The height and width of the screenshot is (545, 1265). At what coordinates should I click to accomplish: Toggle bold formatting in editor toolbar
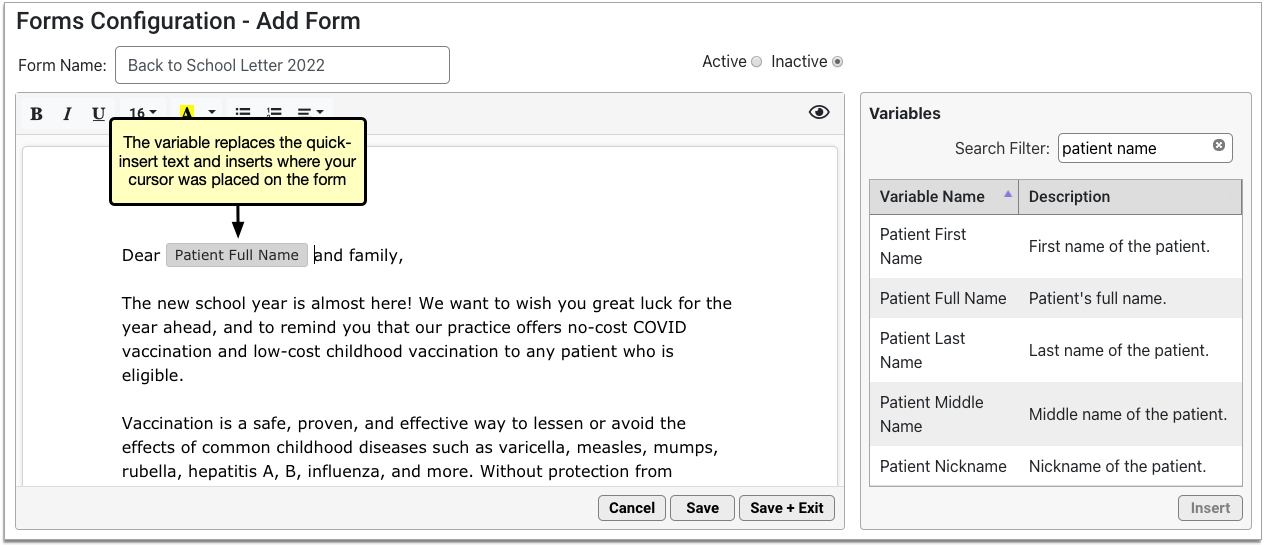point(37,114)
